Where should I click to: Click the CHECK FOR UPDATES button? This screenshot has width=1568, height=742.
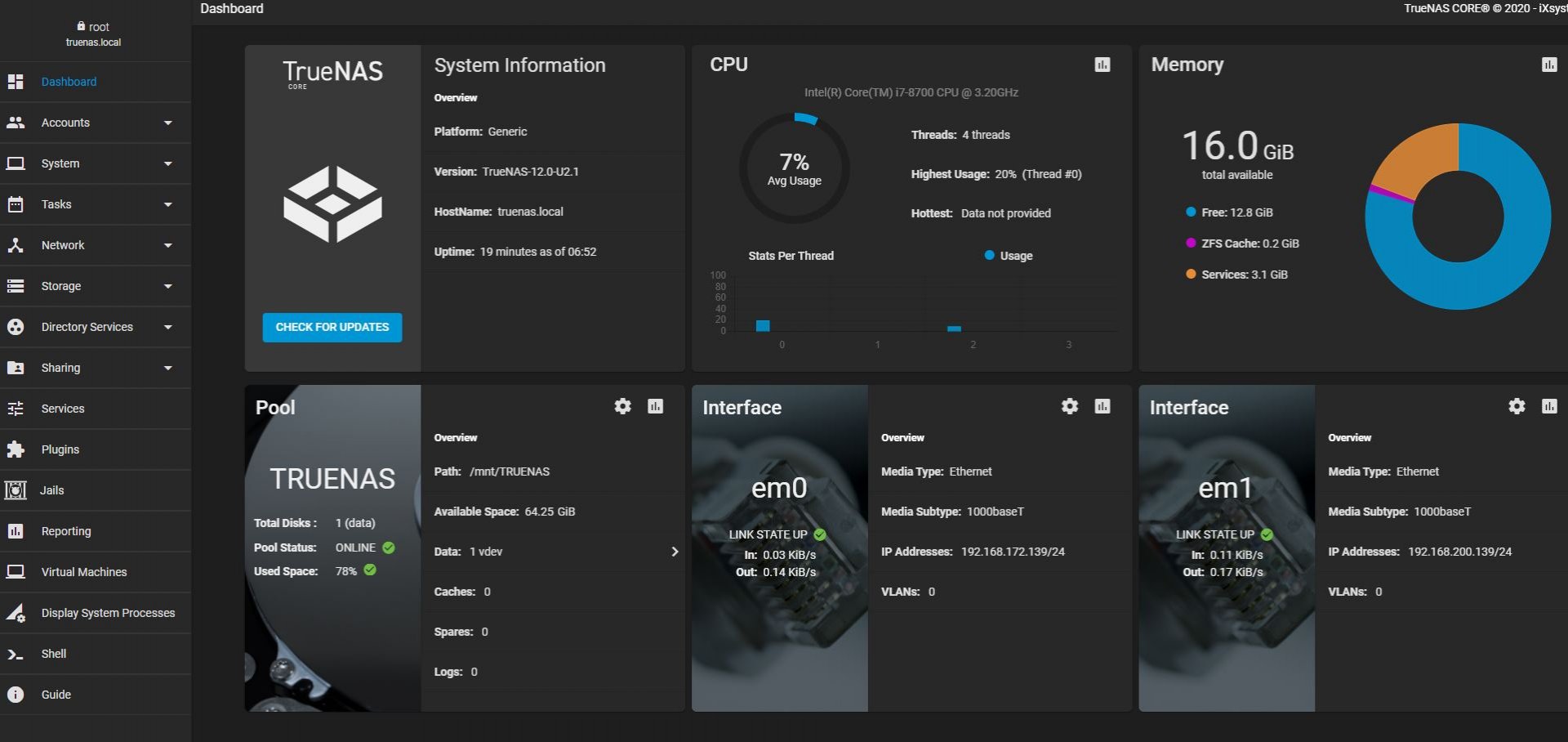coord(332,327)
